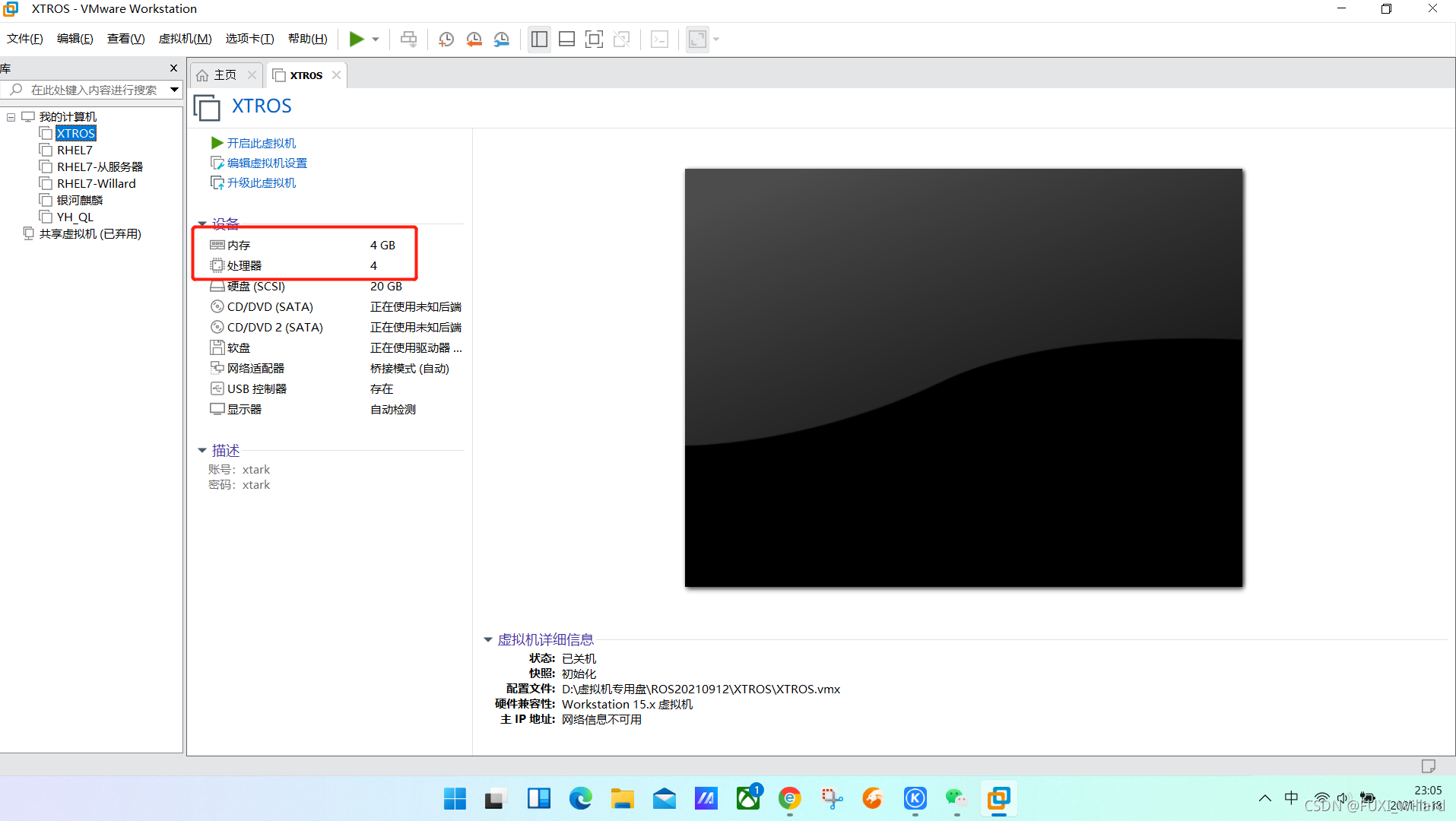Close the 主页 tab
The image size is (1456, 821).
pos(252,74)
